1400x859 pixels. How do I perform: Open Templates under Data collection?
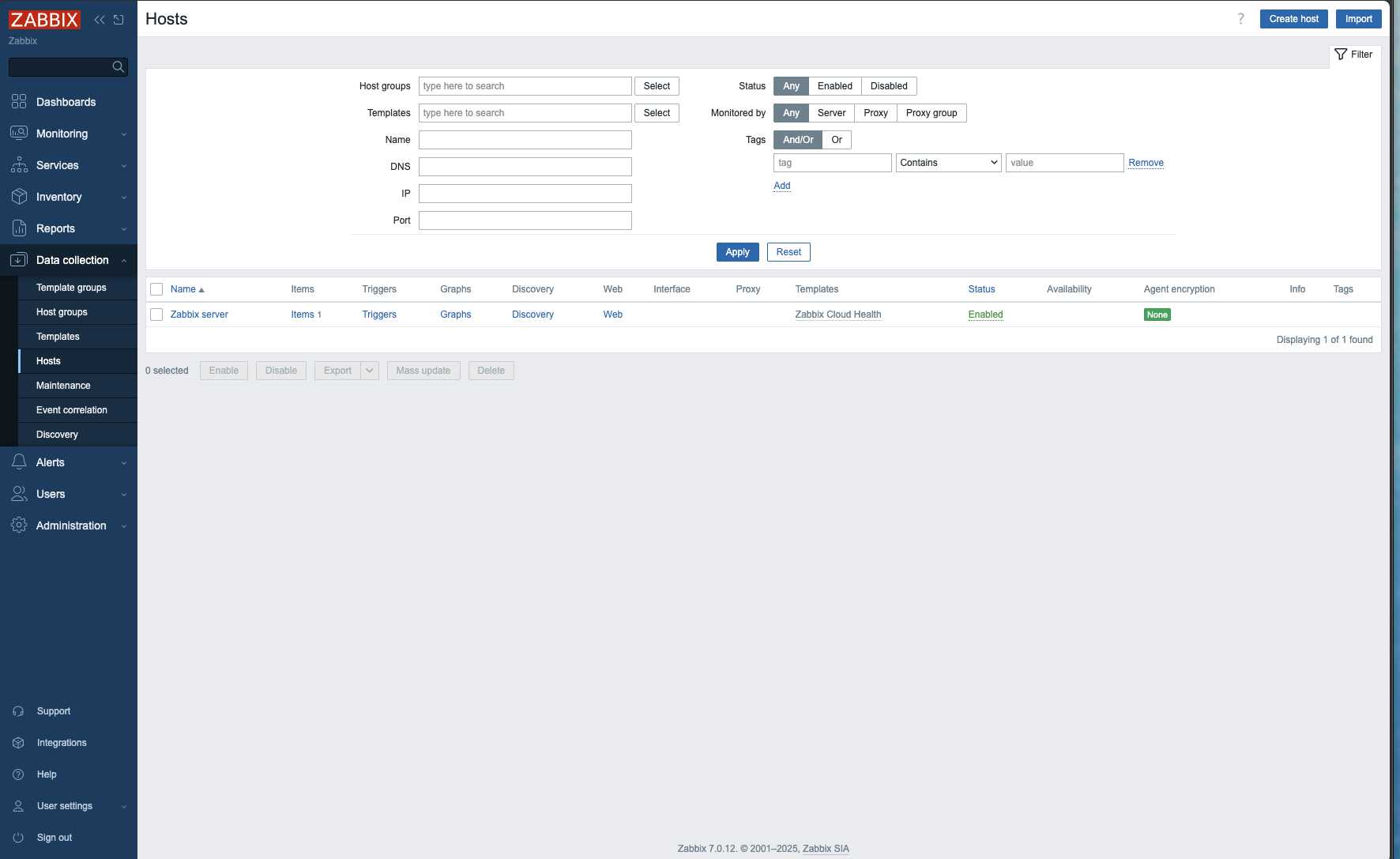click(58, 337)
